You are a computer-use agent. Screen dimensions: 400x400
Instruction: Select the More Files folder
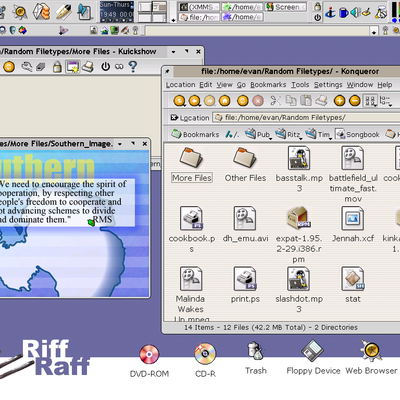[192, 165]
